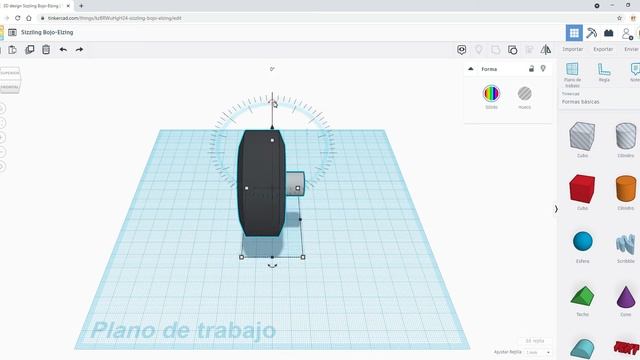Viewport: 640px width, 360px height.
Task: Pick the hole Cubo striped shape
Action: pyautogui.click(x=582, y=136)
